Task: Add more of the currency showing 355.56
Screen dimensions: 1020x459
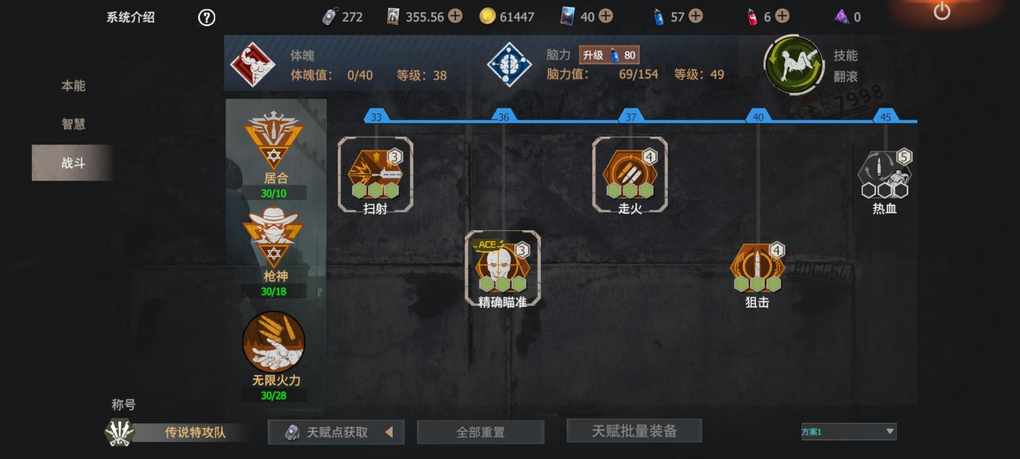Action: (x=455, y=16)
